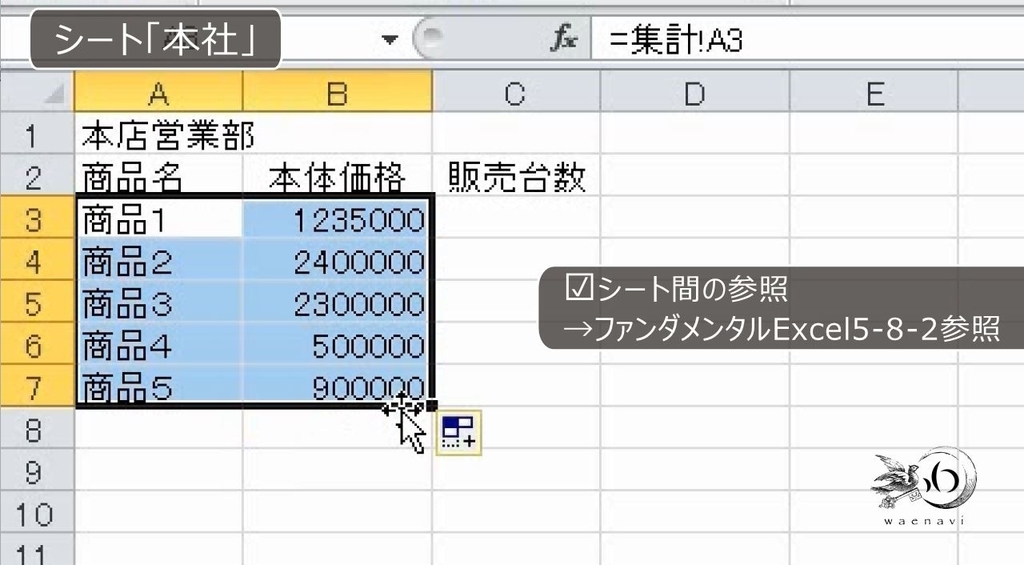Select column C header
The height and width of the screenshot is (565, 1024).
click(516, 92)
